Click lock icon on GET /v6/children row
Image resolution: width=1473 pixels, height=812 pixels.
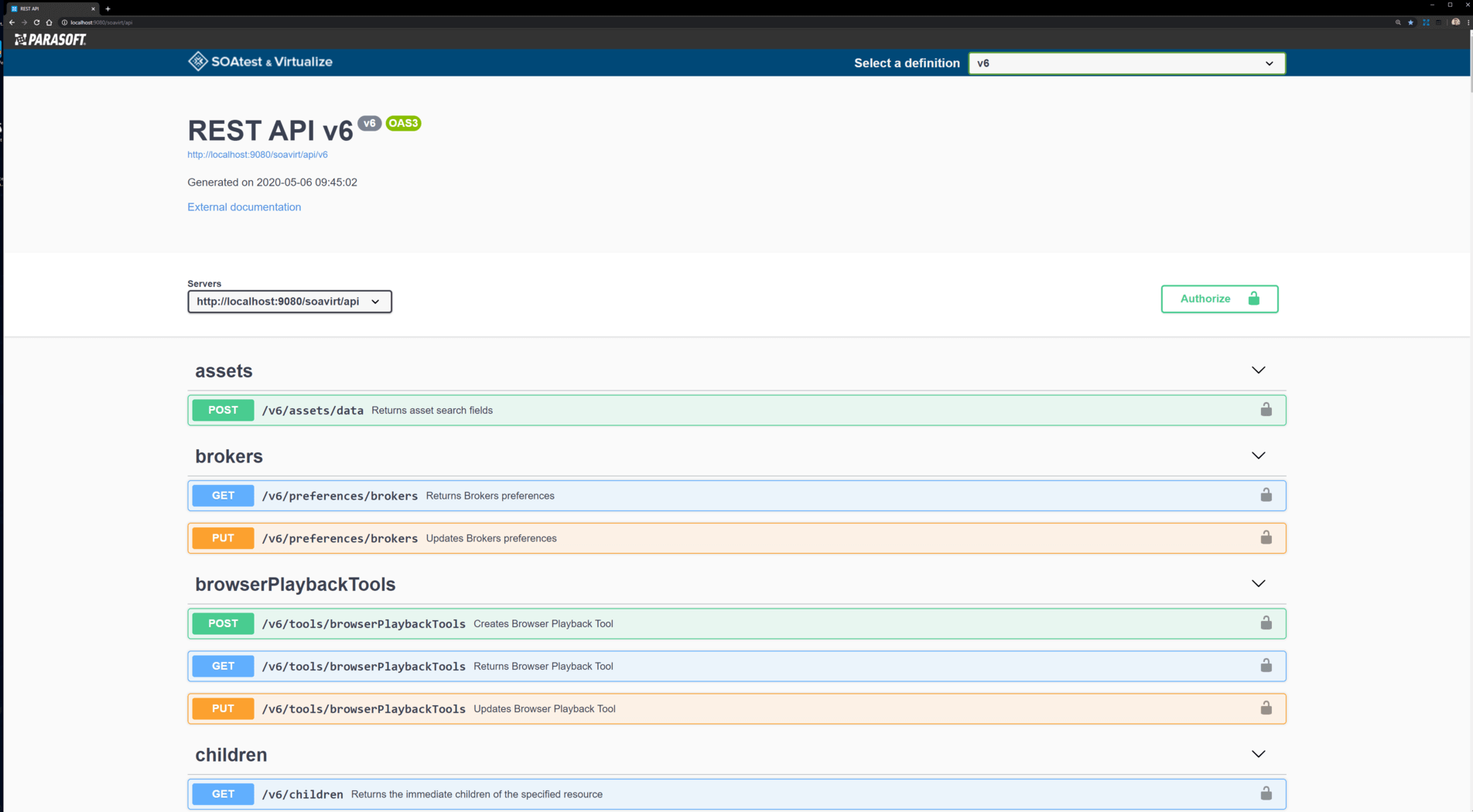tap(1266, 793)
